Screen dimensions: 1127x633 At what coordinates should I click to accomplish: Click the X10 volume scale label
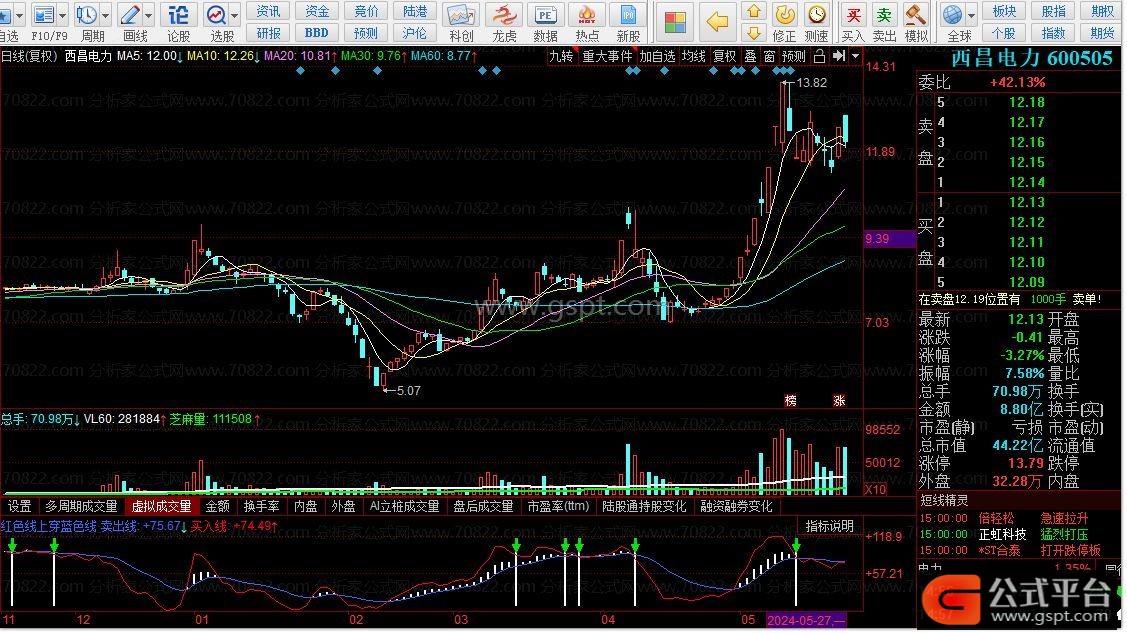875,490
